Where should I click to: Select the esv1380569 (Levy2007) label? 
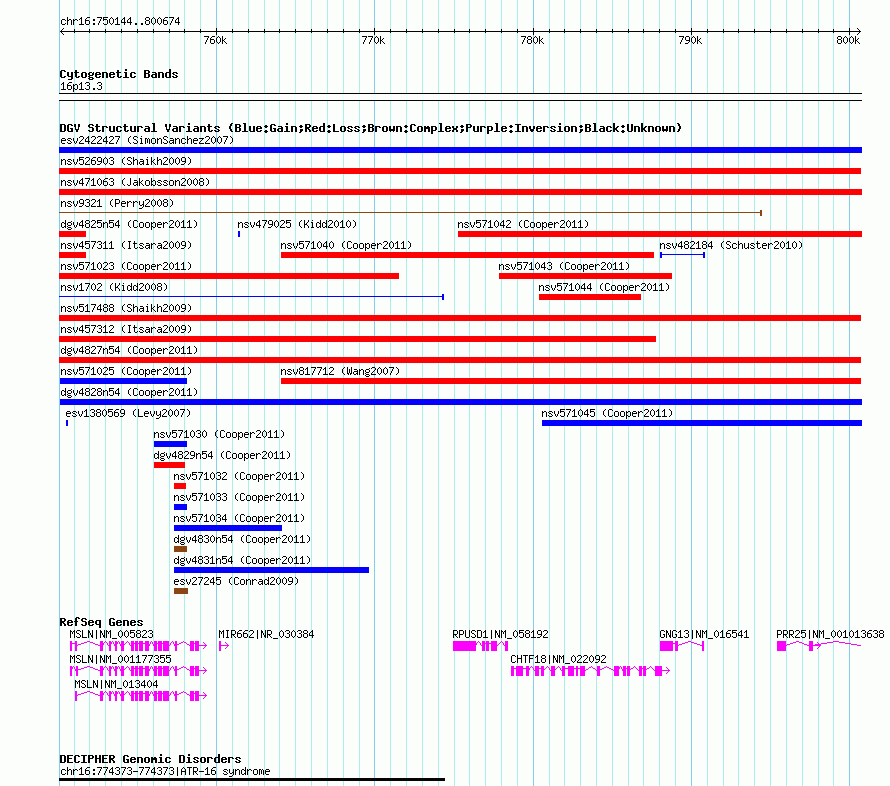pos(128,413)
